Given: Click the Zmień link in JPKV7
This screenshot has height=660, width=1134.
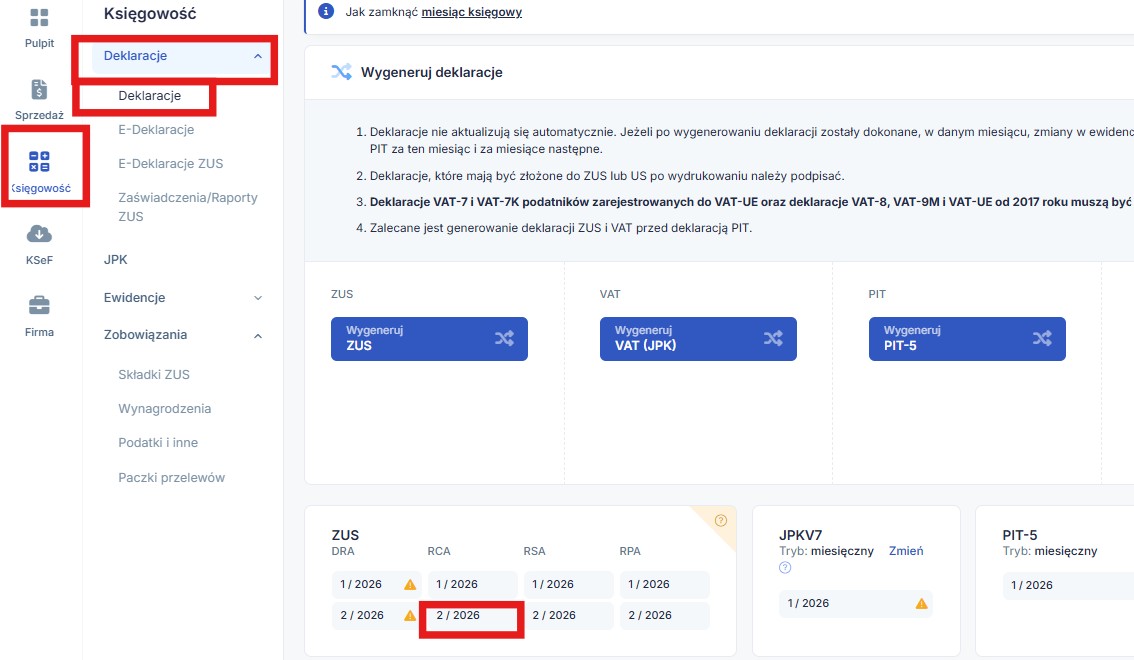Looking at the screenshot, I should [906, 551].
